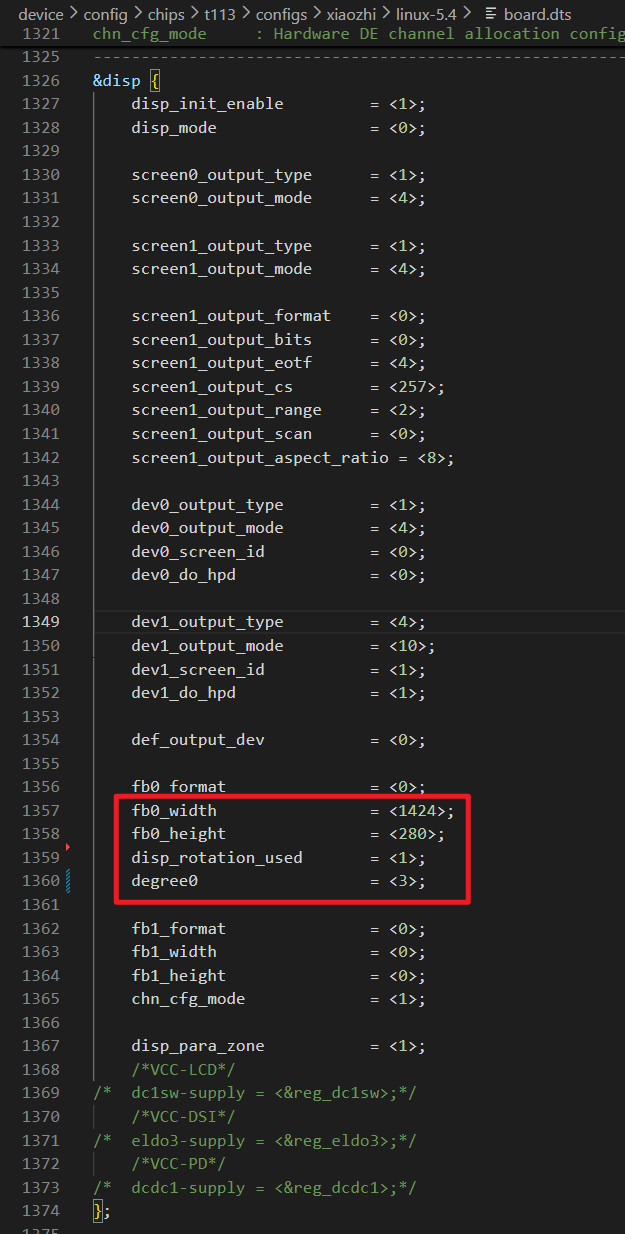Click the board.dts file icon in breadcrumbs
This screenshot has width=625, height=1234.
(x=490, y=14)
